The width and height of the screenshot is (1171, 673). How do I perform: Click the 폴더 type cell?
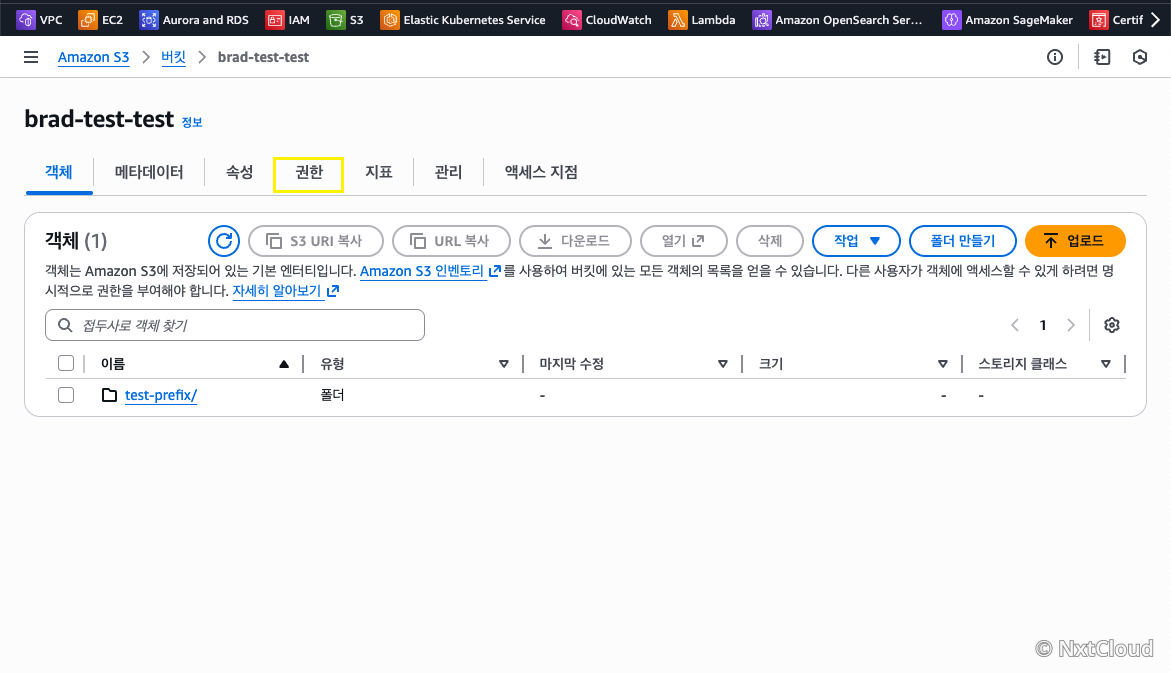click(332, 394)
